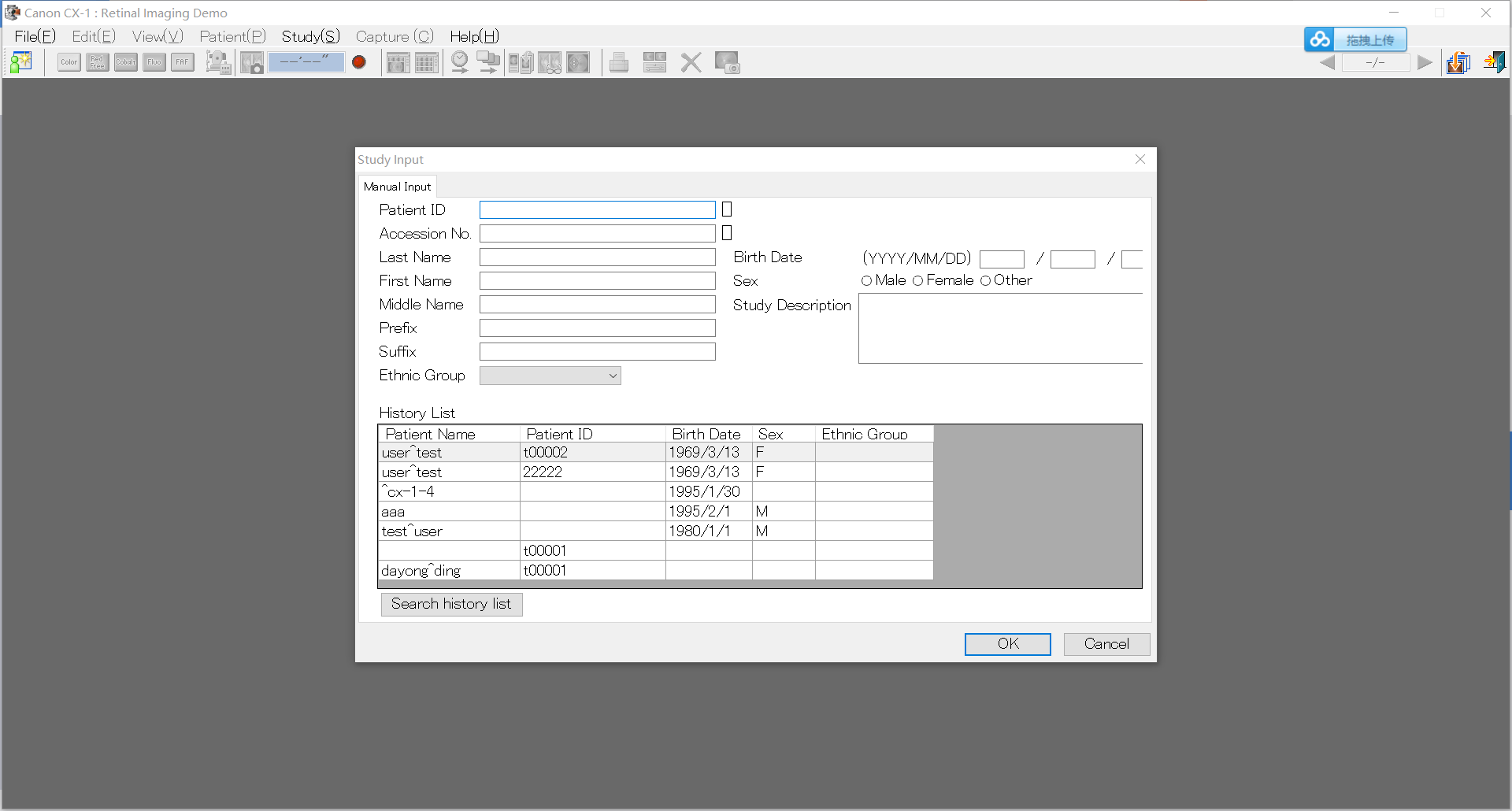This screenshot has width=1512, height=811.
Task: Select history row ^cx-1-4
Action: pyautogui.click(x=656, y=491)
